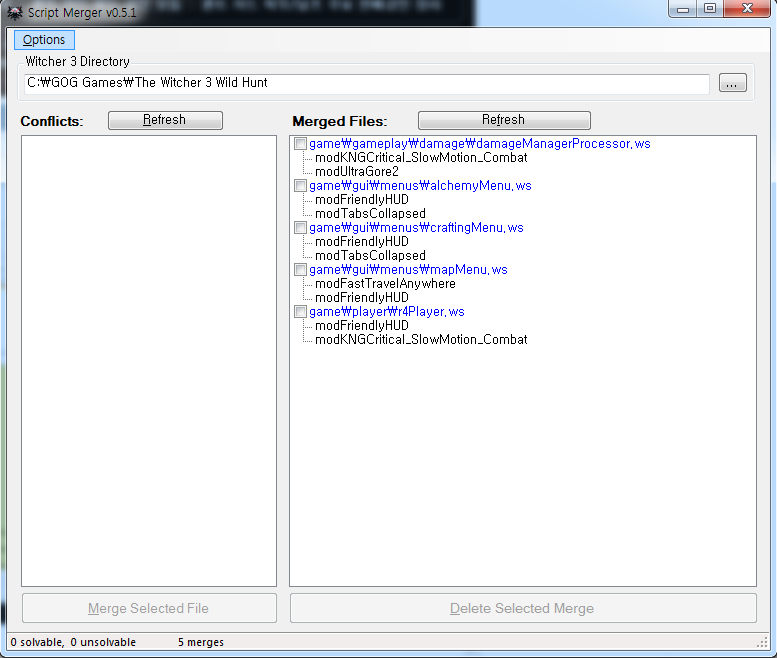Select modFriendlyHUD under r4Player.ws

pos(361,326)
